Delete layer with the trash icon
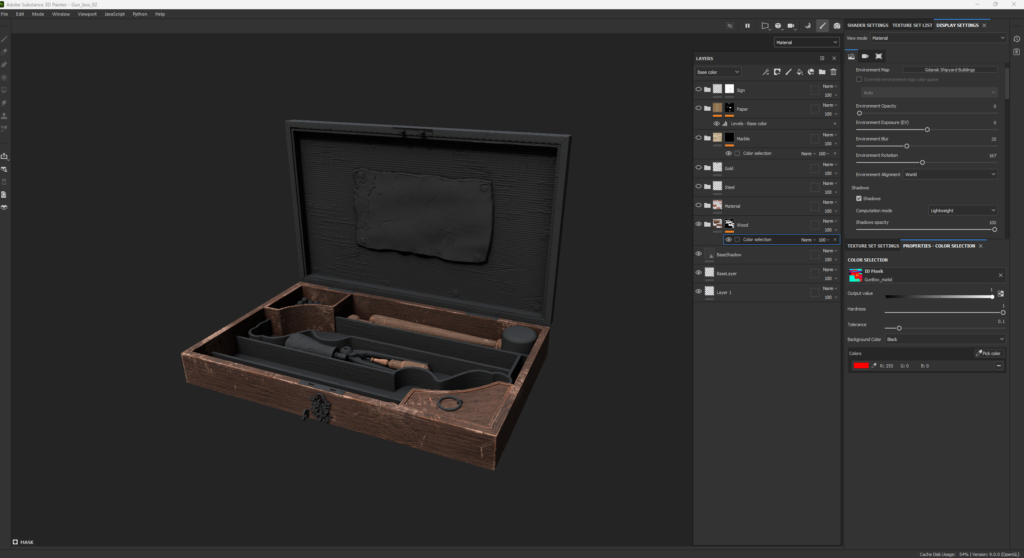 pyautogui.click(x=833, y=72)
